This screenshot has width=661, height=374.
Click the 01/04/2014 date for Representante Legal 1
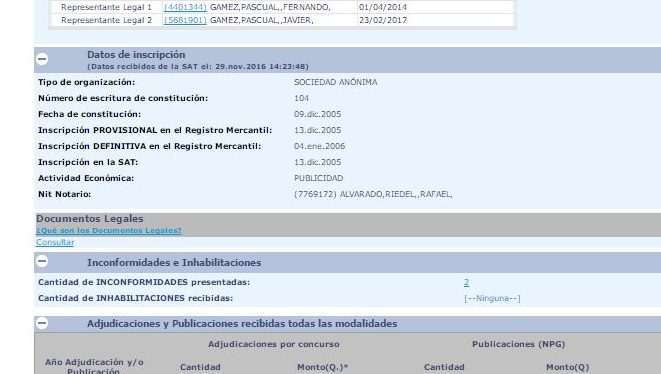coord(383,7)
